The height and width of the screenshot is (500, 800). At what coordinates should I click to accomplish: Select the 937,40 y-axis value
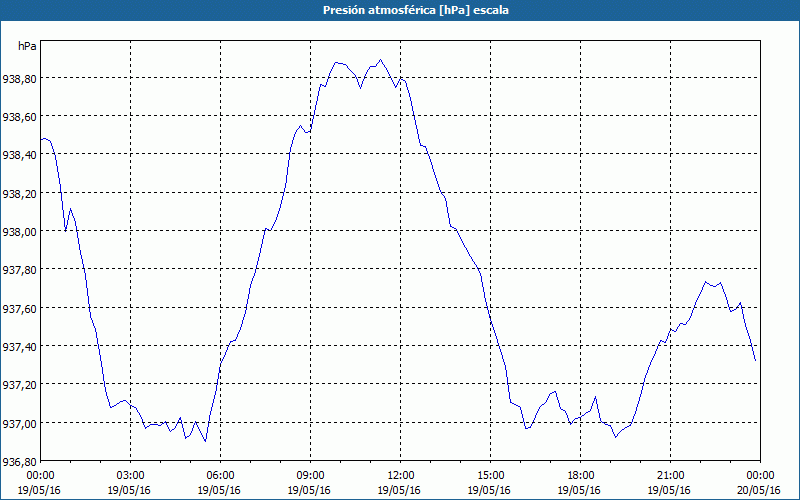(19, 347)
